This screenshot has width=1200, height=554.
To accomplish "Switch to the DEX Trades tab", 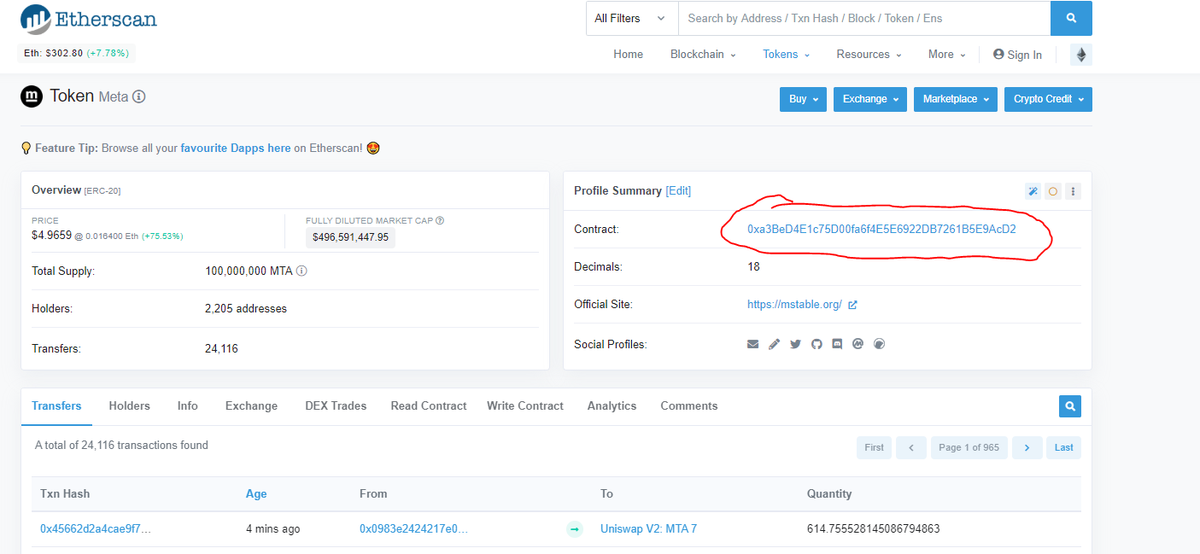I will coord(336,406).
